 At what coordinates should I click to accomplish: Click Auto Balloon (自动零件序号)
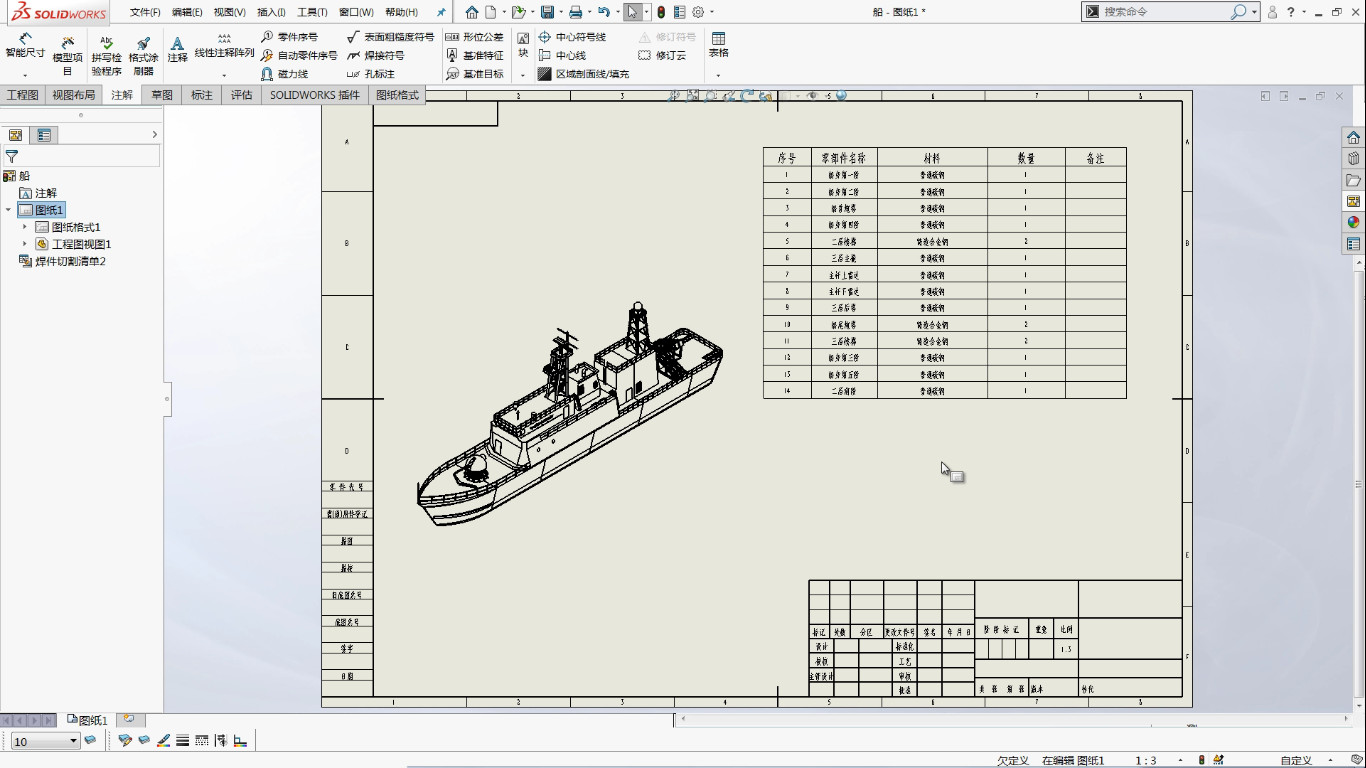298,56
